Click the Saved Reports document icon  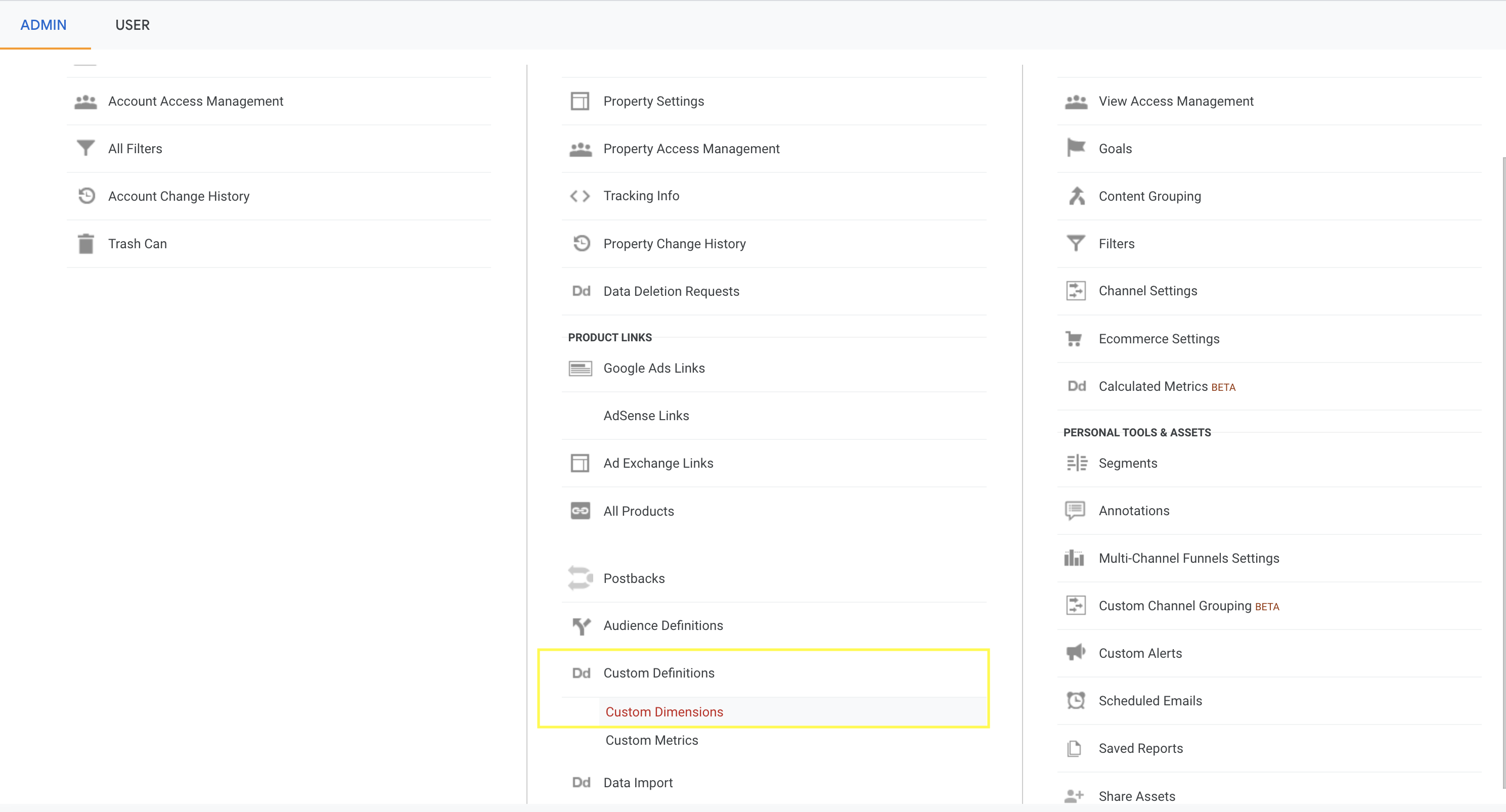click(1074, 749)
